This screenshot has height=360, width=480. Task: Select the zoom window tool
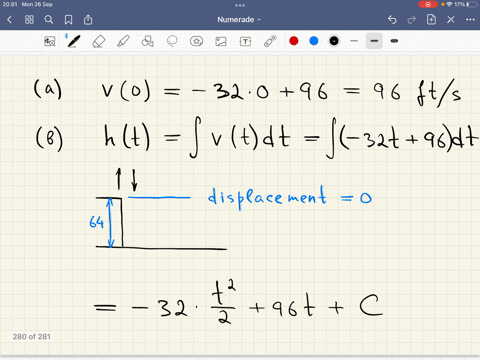tap(50, 41)
